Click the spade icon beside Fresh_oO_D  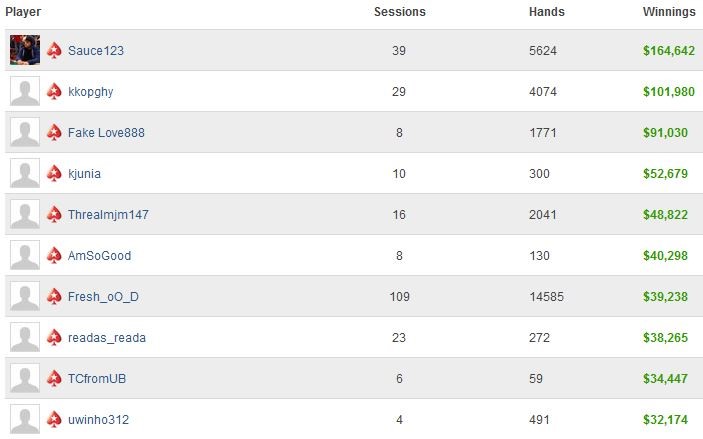tap(54, 296)
